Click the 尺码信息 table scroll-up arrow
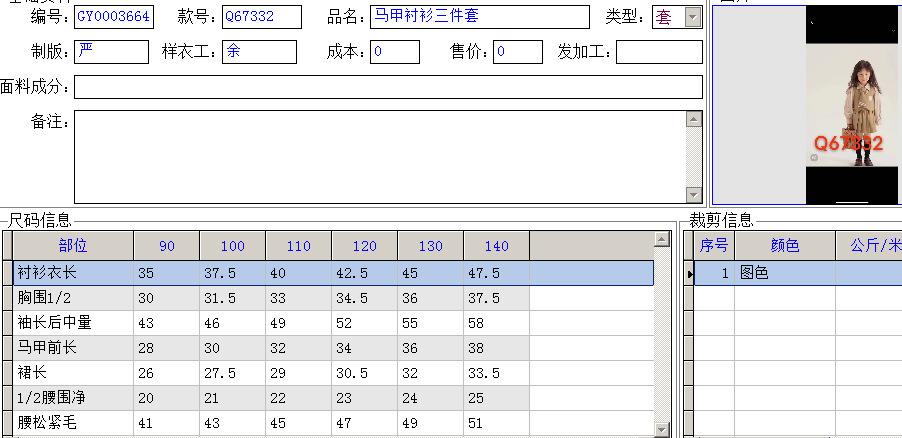Screen dimensions: 902x438 (662, 239)
